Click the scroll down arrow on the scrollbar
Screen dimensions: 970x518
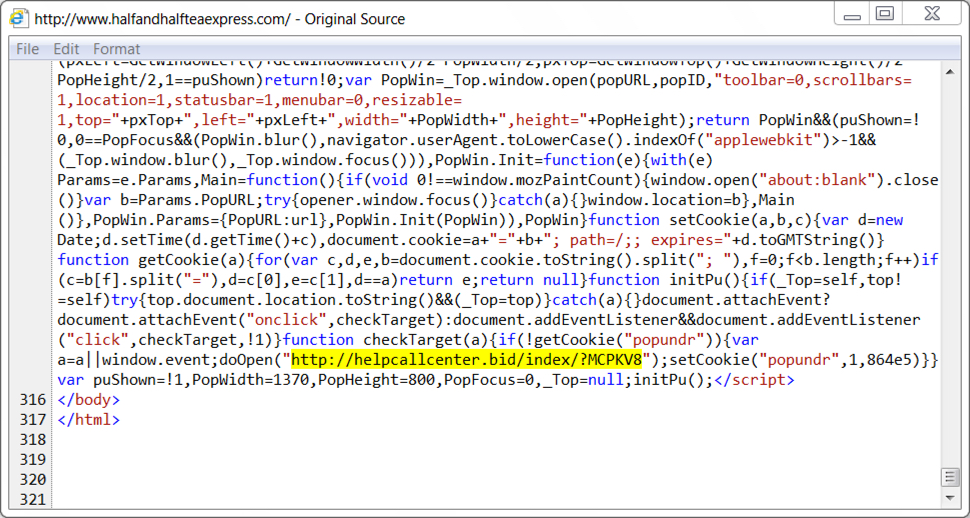tap(950, 497)
